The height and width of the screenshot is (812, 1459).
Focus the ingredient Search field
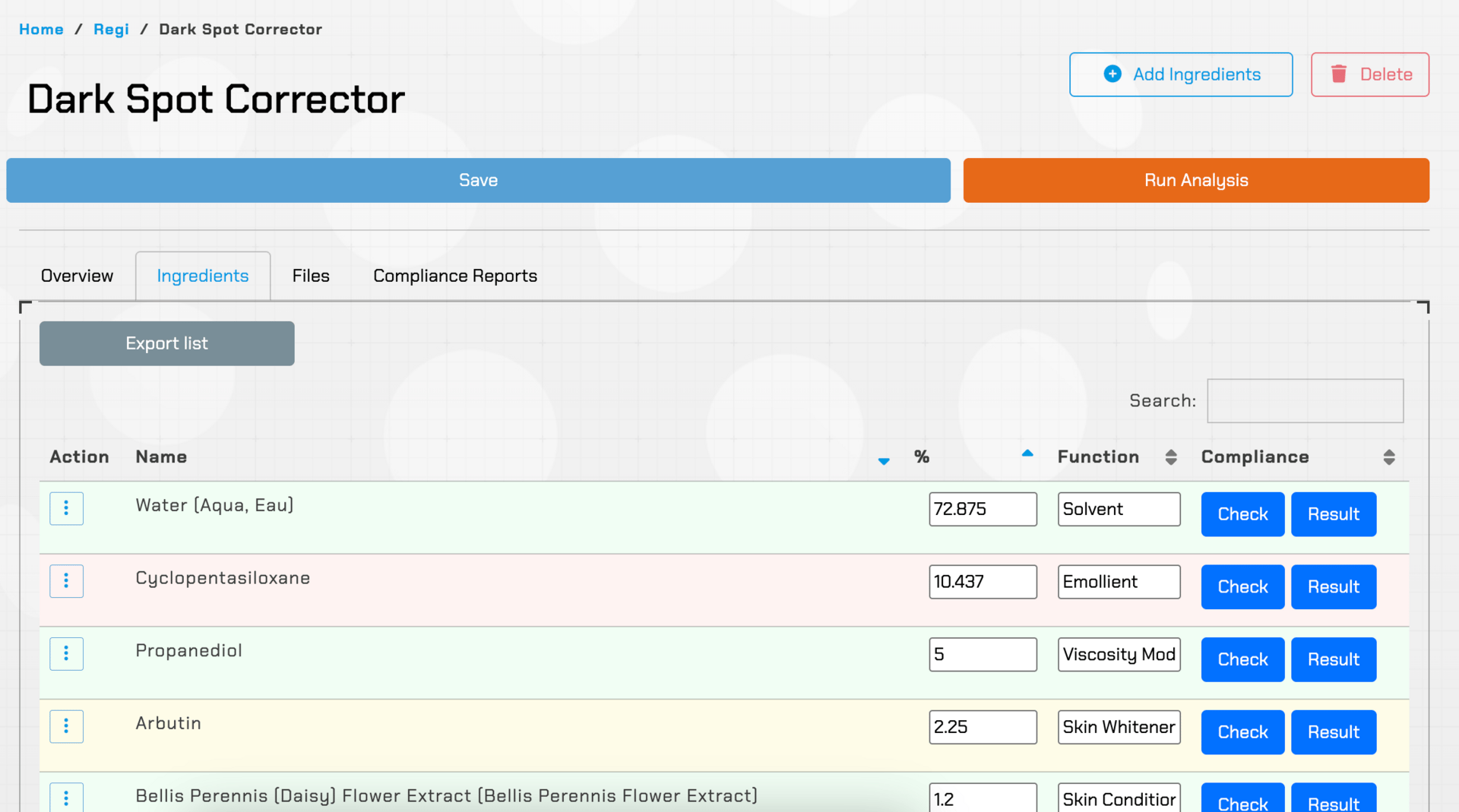coord(1305,400)
